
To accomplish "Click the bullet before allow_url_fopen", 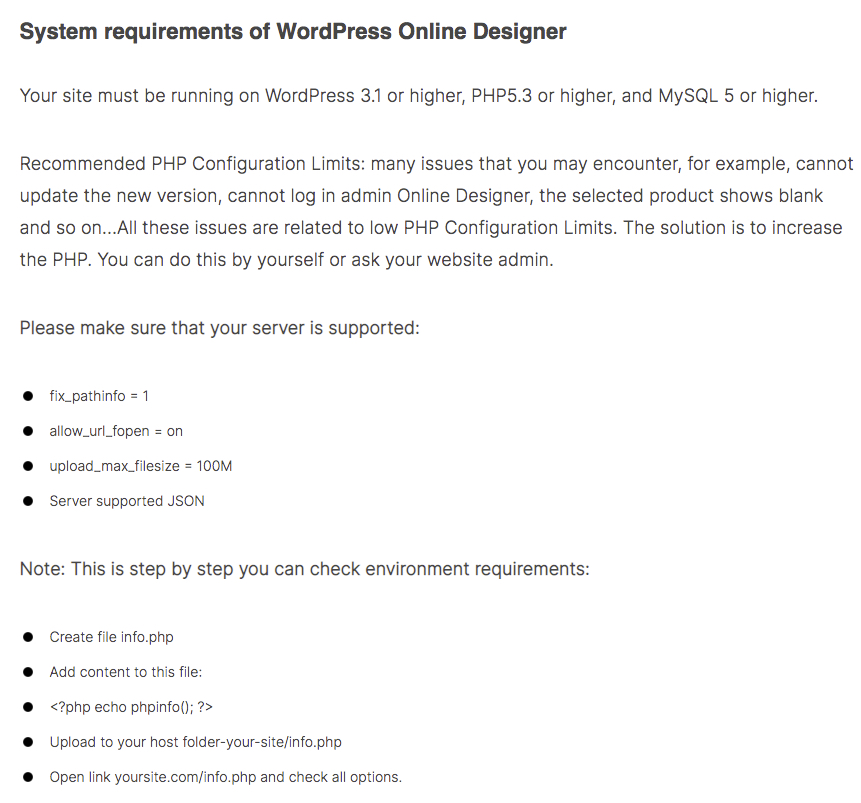I will (x=28, y=431).
